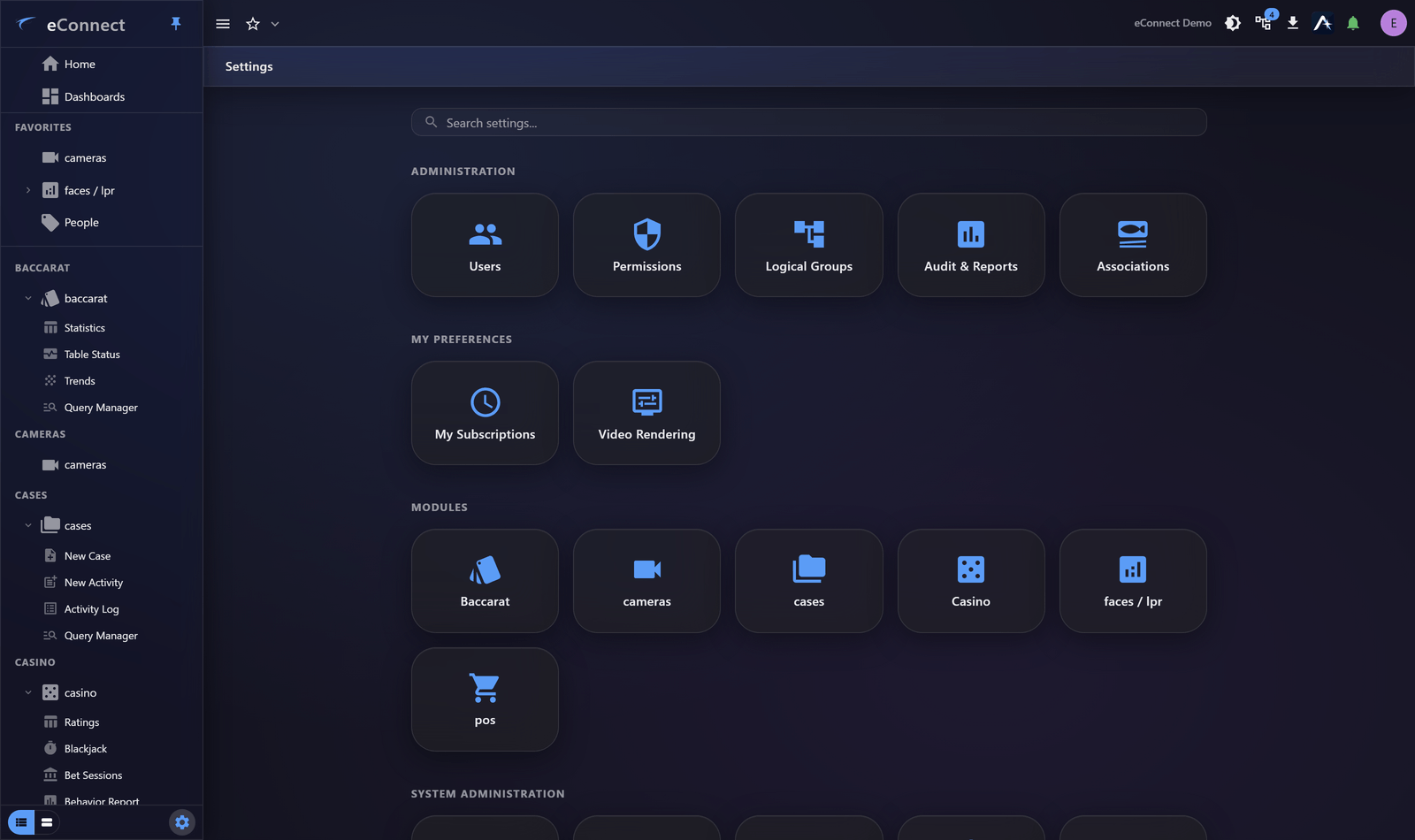Open the user avatar menu
Viewport: 1415px width, 840px height.
1394,23
